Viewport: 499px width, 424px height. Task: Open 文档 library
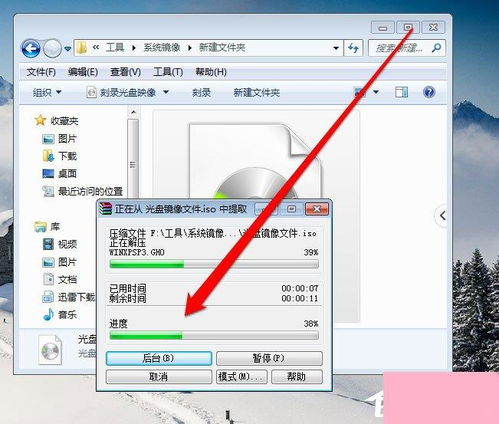pyautogui.click(x=67, y=279)
